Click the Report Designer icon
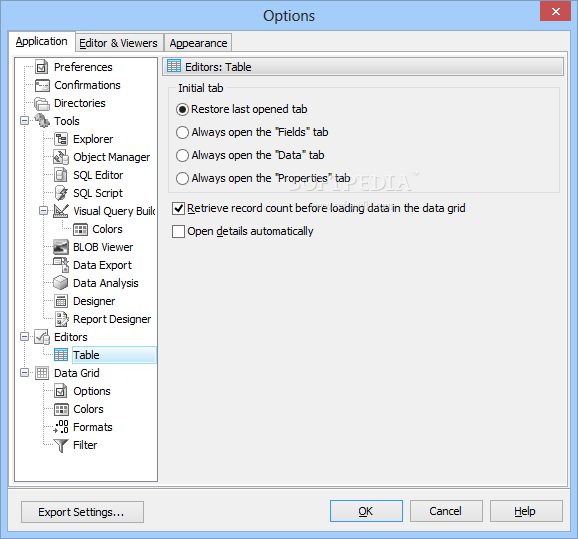The height and width of the screenshot is (539, 578). pos(61,319)
